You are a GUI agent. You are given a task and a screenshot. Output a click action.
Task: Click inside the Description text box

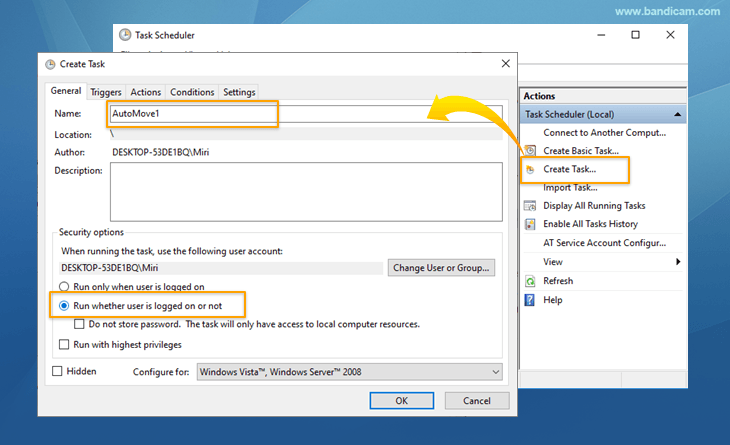pyautogui.click(x=306, y=192)
